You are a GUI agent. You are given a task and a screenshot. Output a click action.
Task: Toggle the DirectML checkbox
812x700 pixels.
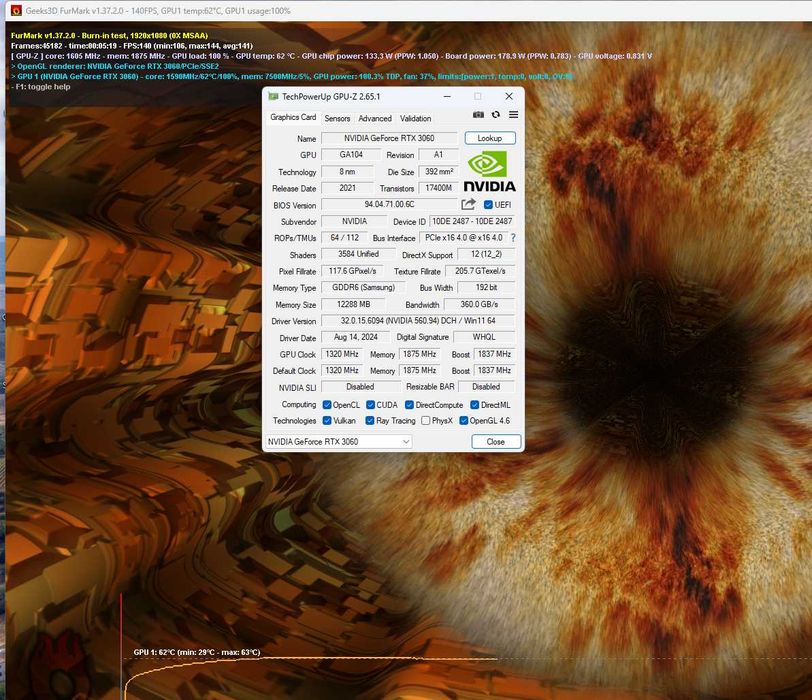pyautogui.click(x=474, y=405)
